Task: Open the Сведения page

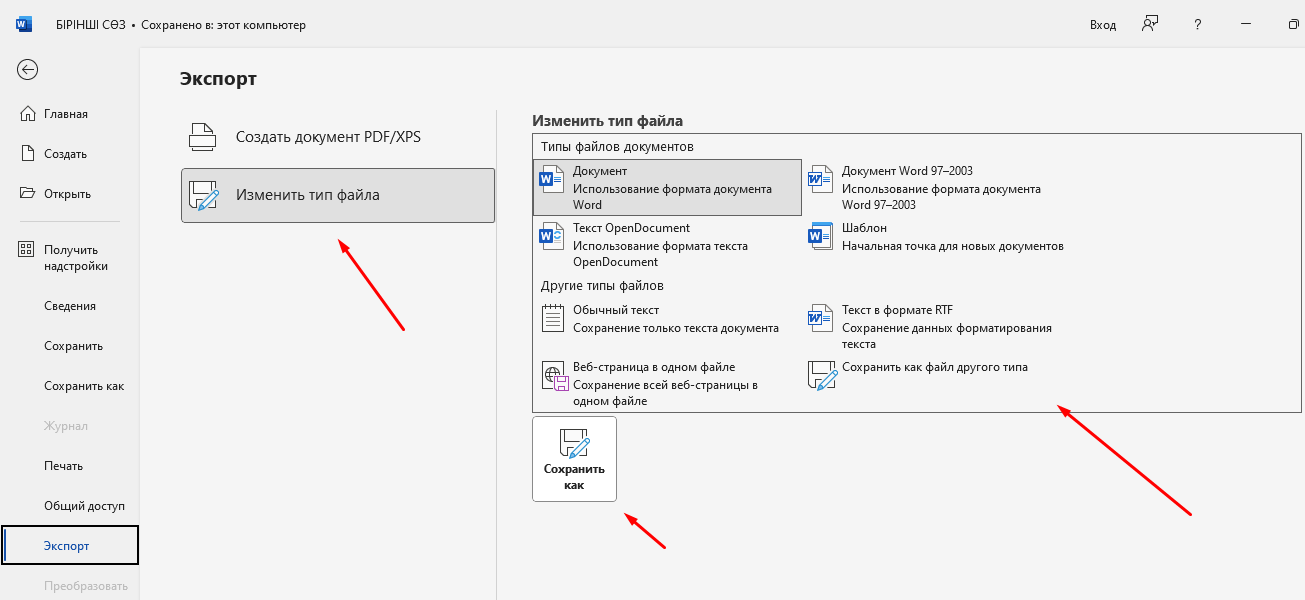Action: tap(70, 306)
